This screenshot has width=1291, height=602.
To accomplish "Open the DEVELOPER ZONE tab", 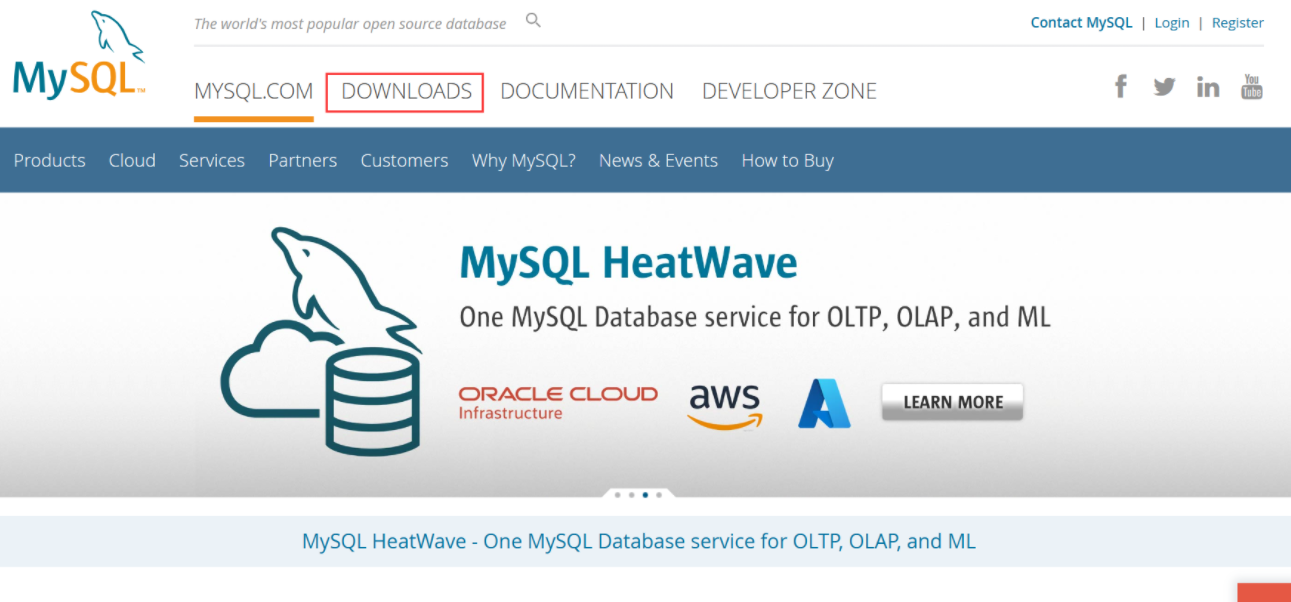I will click(789, 91).
